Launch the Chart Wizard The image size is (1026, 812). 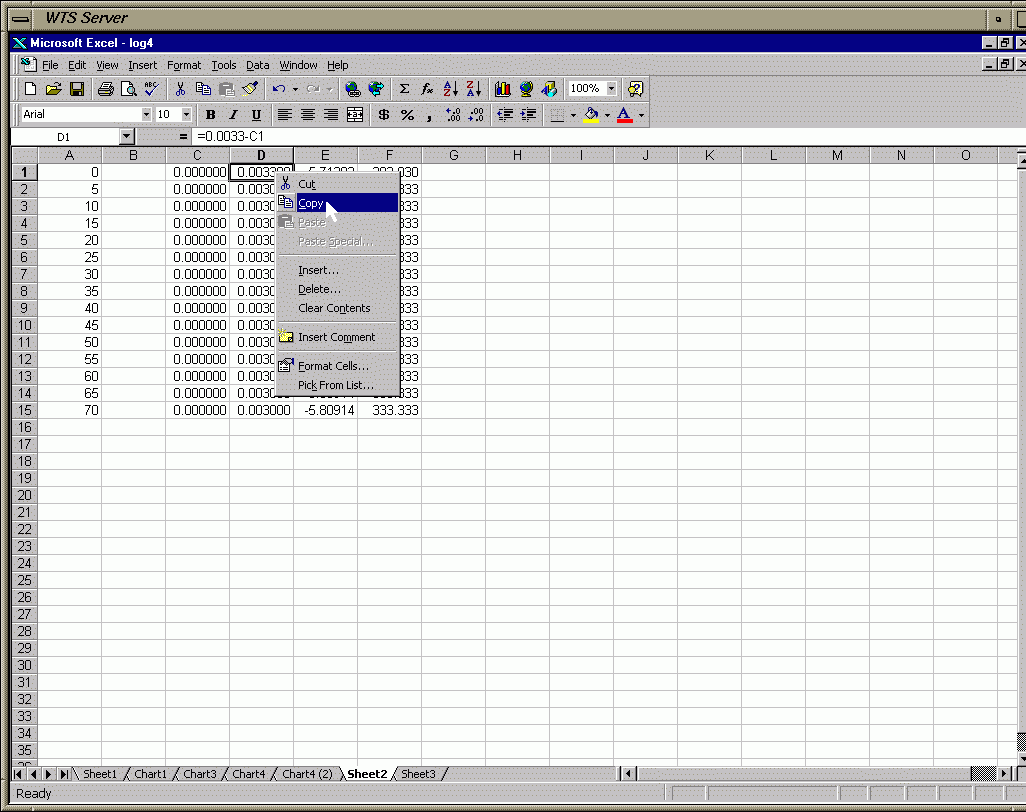coord(503,89)
